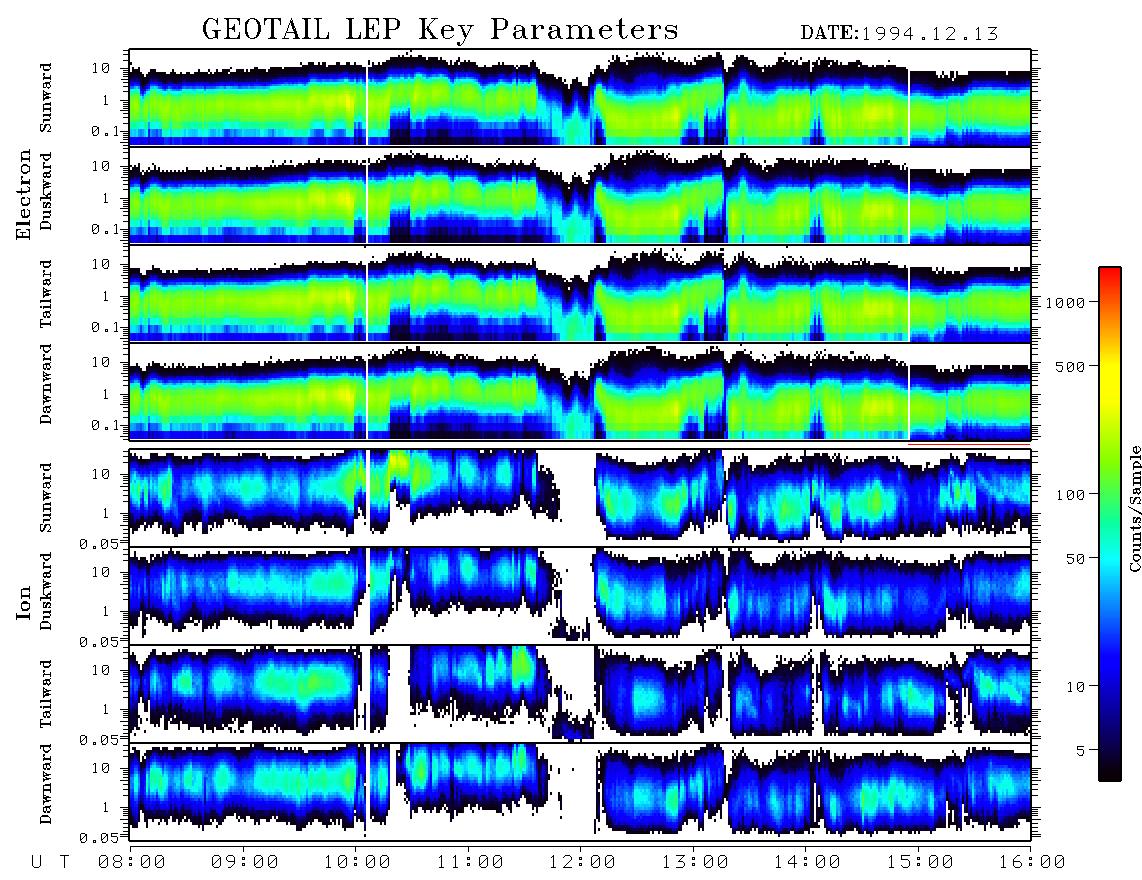The image size is (1142, 880).
Task: Click the Ion Sunward axis label
Action: [x=46, y=497]
